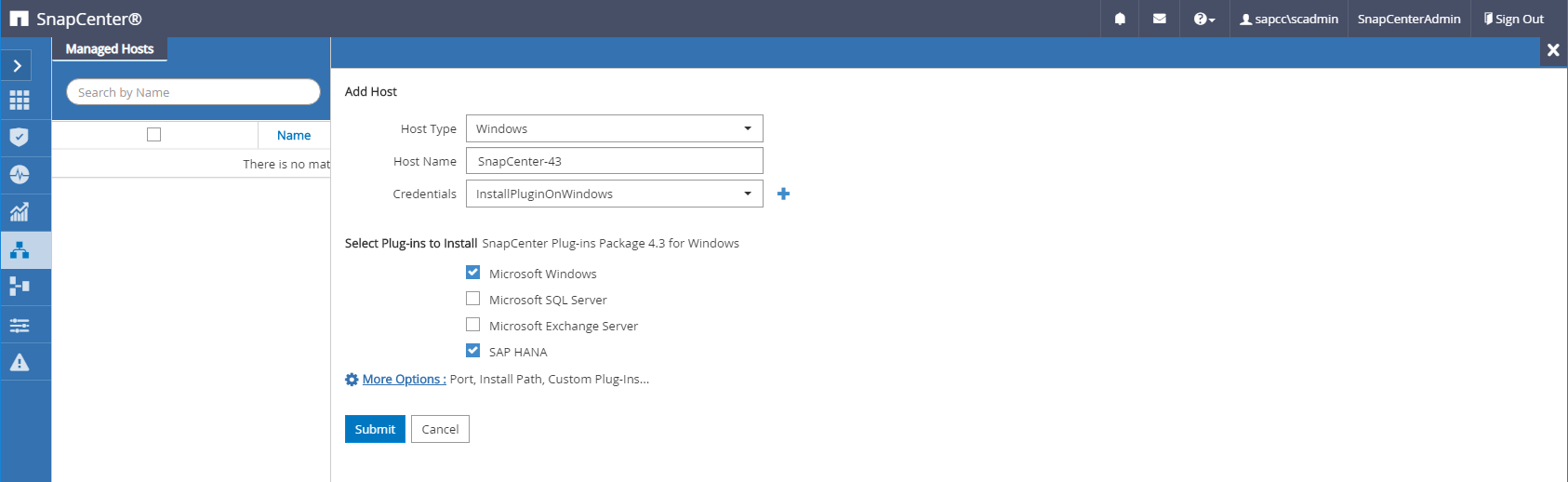The height and width of the screenshot is (482, 1568).
Task: Open the Settings sliders icon in sidebar
Action: click(20, 325)
